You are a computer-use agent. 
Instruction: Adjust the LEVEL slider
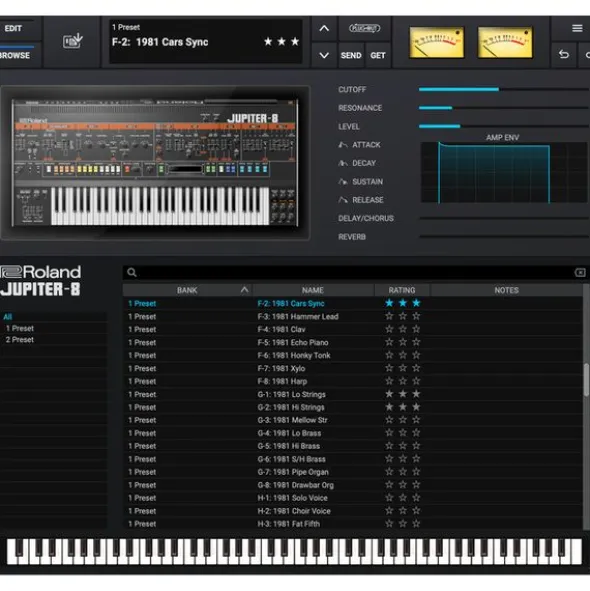[504, 126]
